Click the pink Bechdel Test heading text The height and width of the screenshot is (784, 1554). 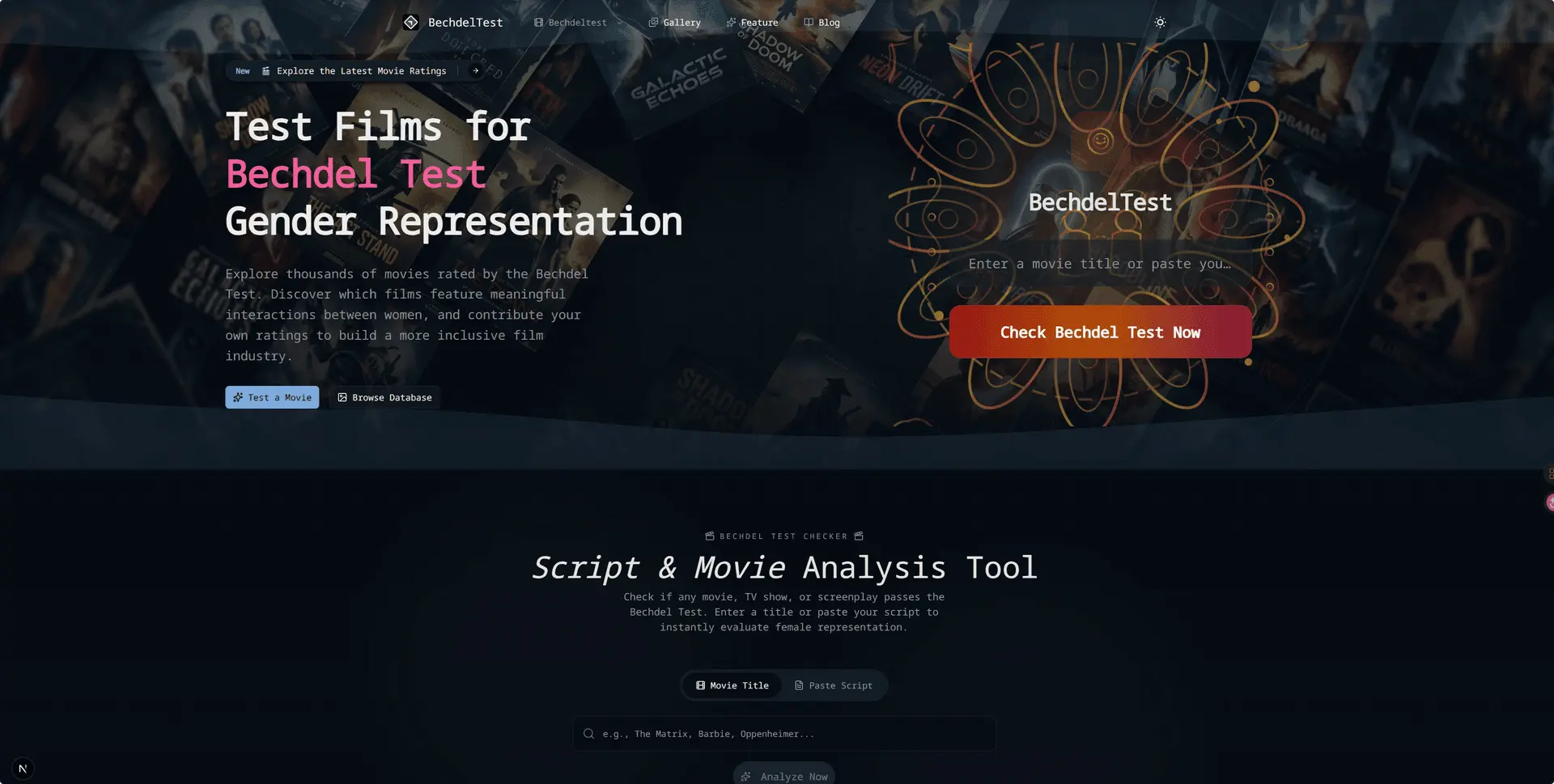tap(356, 174)
